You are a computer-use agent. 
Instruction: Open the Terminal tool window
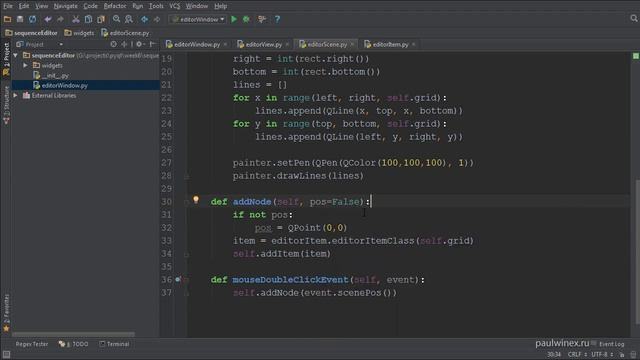click(114, 344)
